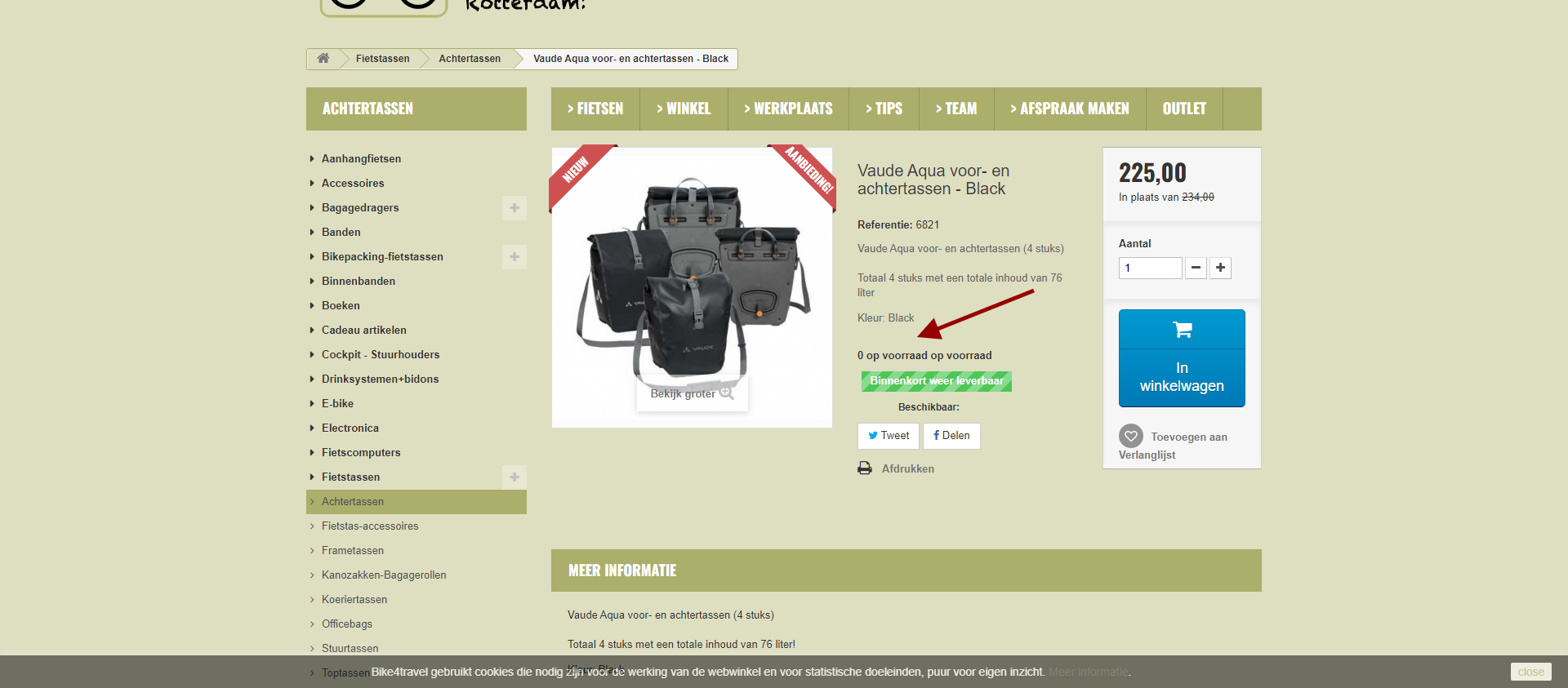This screenshot has height=688, width=1568.
Task: Open the Fietstassen category link
Action: [350, 477]
